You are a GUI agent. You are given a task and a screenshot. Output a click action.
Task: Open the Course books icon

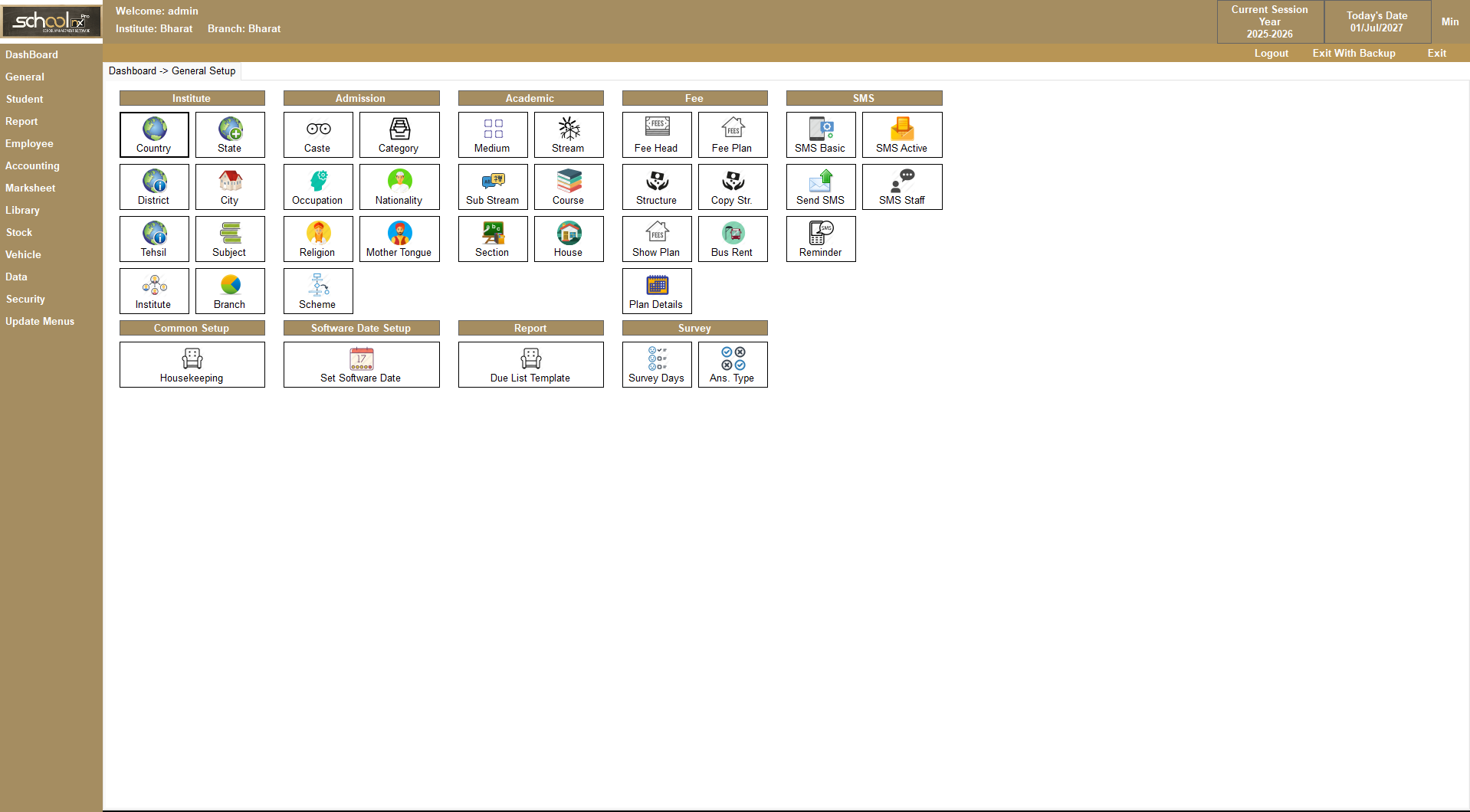[x=569, y=187]
